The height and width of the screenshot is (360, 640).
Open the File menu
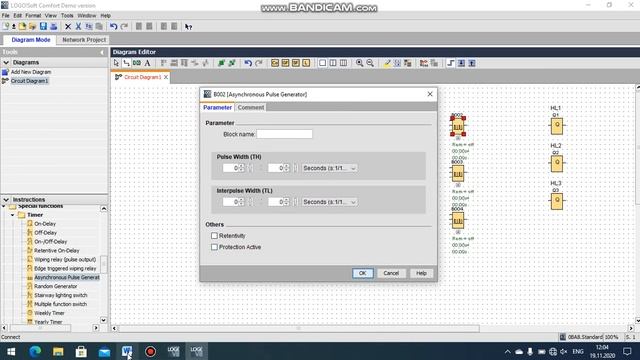tap(6, 16)
